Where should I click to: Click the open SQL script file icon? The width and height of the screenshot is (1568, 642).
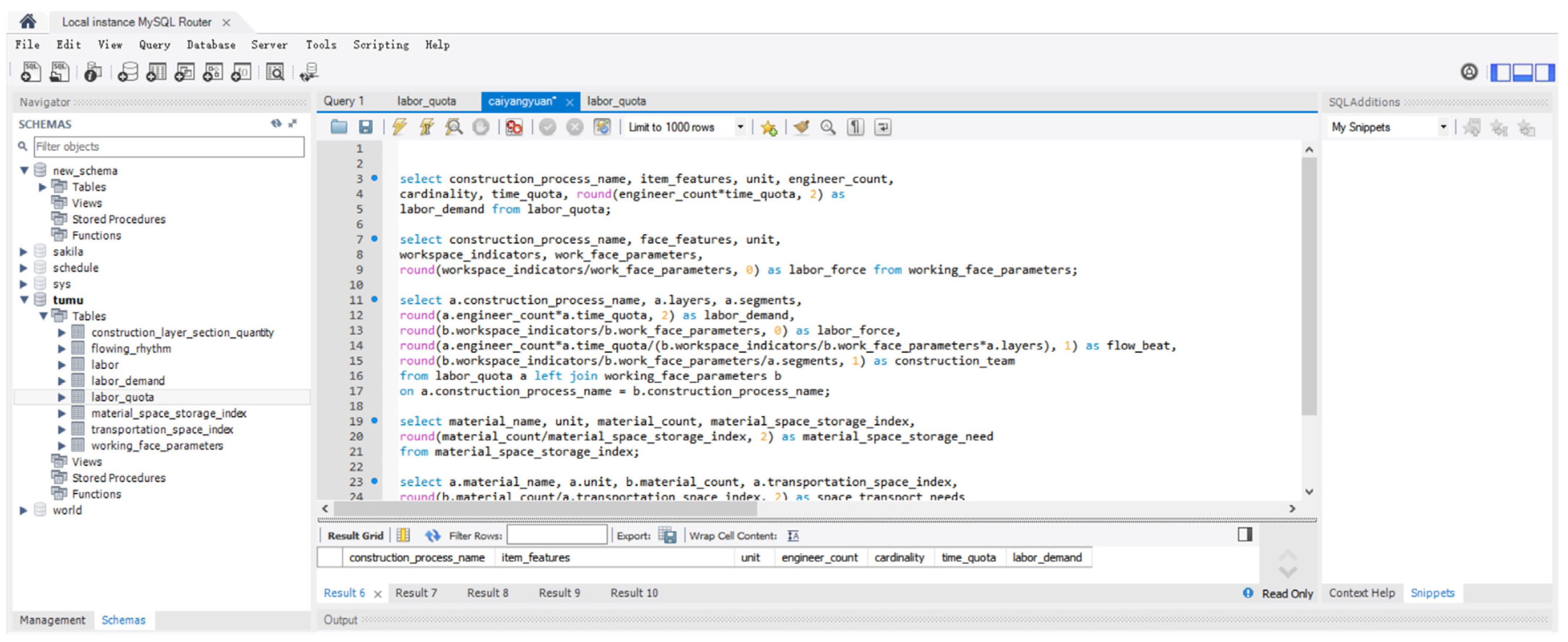60,72
